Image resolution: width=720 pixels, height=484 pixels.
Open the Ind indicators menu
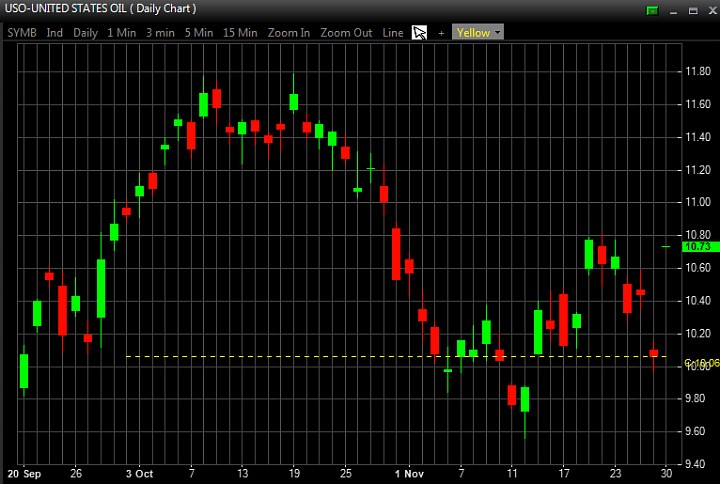click(55, 33)
